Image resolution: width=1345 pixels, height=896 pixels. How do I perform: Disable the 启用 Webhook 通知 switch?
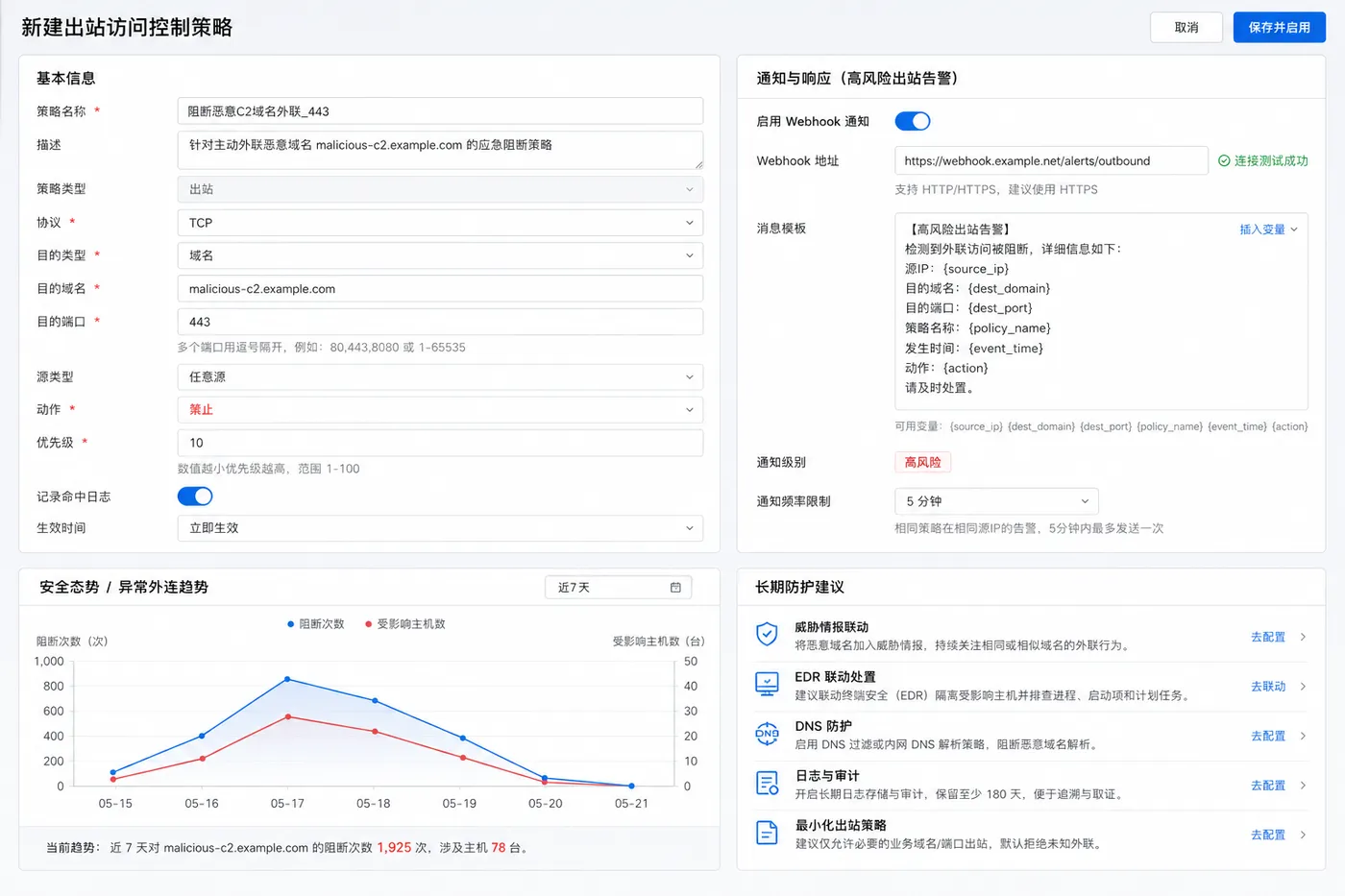[x=913, y=121]
